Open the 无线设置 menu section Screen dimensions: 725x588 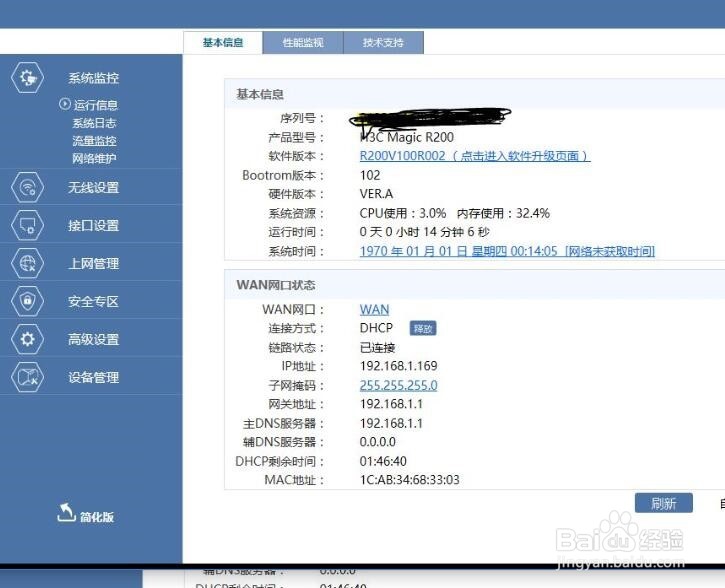click(93, 187)
